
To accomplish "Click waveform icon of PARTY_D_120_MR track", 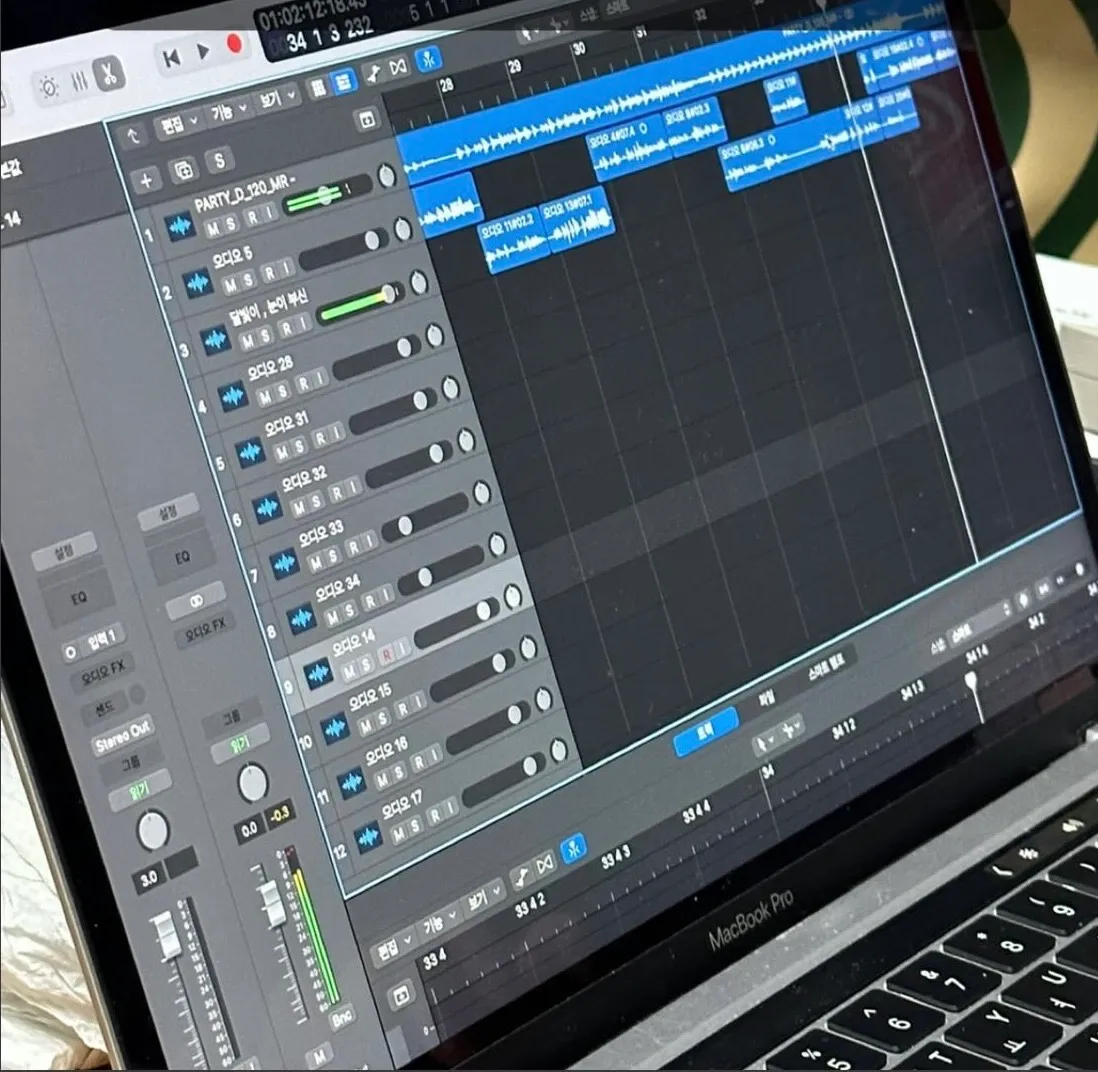I will [180, 228].
